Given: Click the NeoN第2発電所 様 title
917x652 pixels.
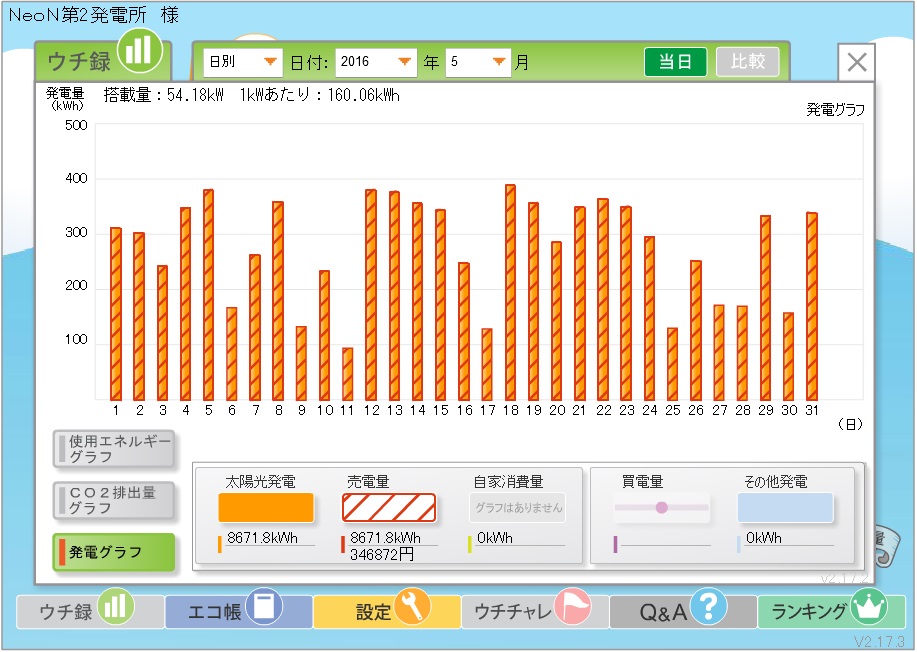Looking at the screenshot, I should pyautogui.click(x=94, y=15).
